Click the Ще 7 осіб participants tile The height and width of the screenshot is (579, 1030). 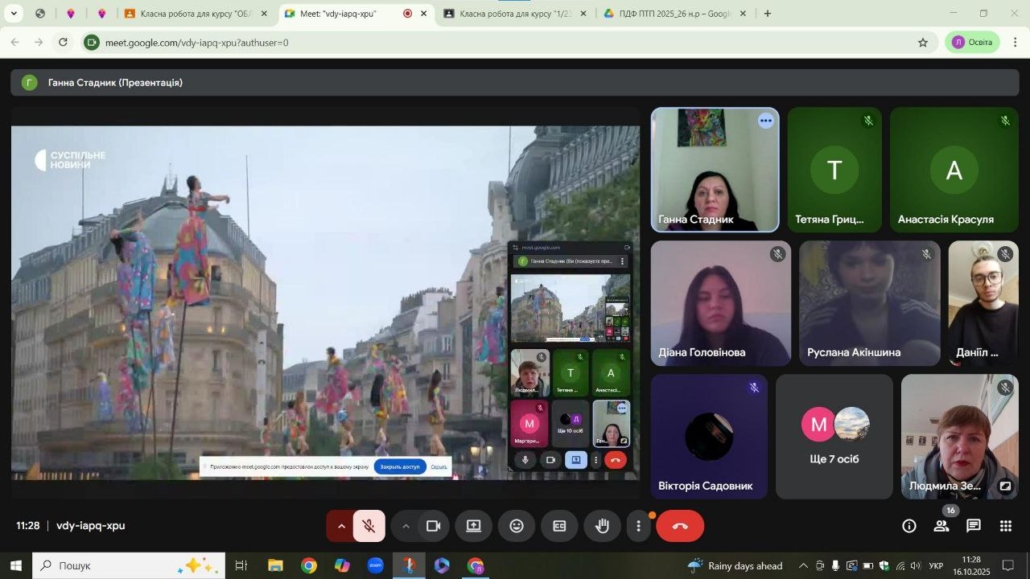pos(834,437)
